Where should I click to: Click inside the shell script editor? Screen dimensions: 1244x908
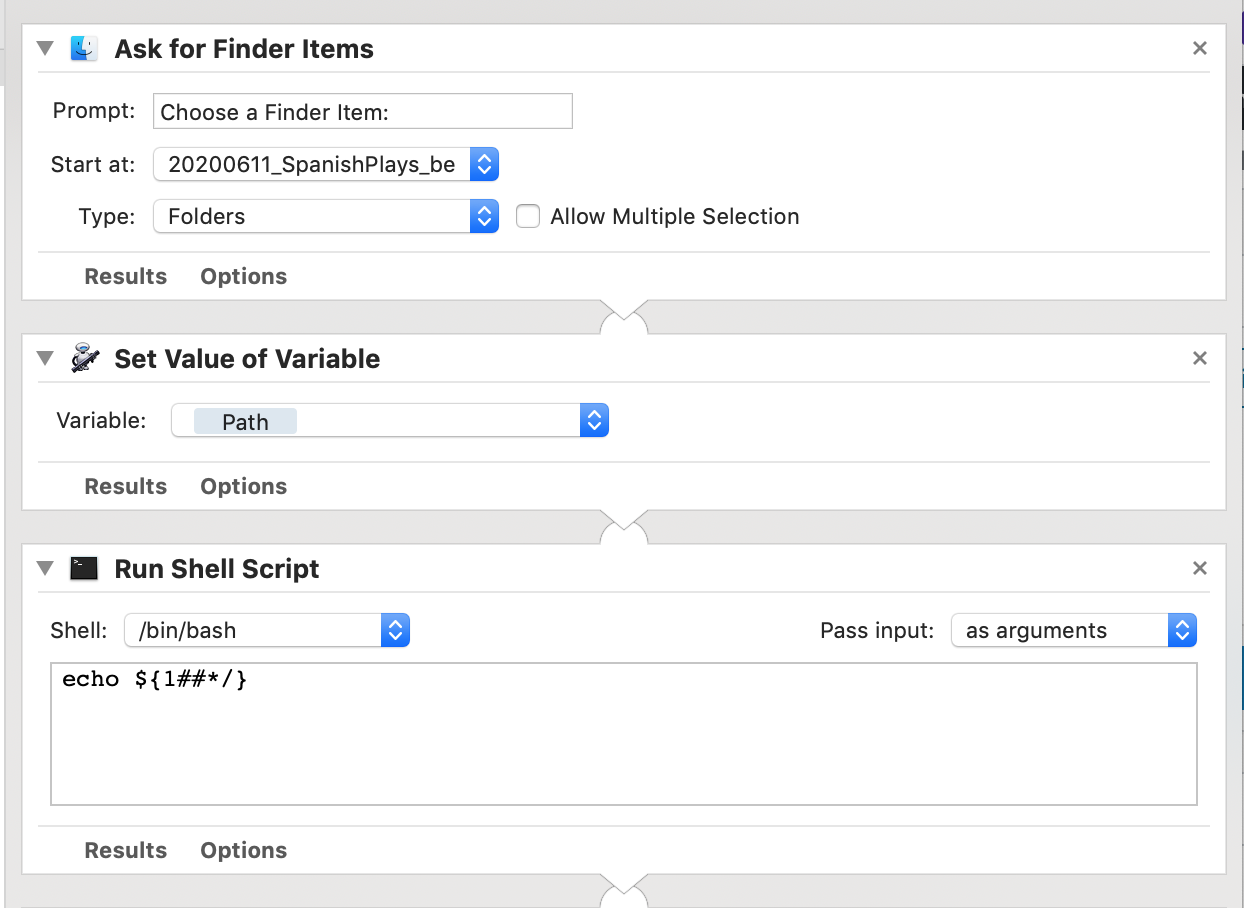622,740
